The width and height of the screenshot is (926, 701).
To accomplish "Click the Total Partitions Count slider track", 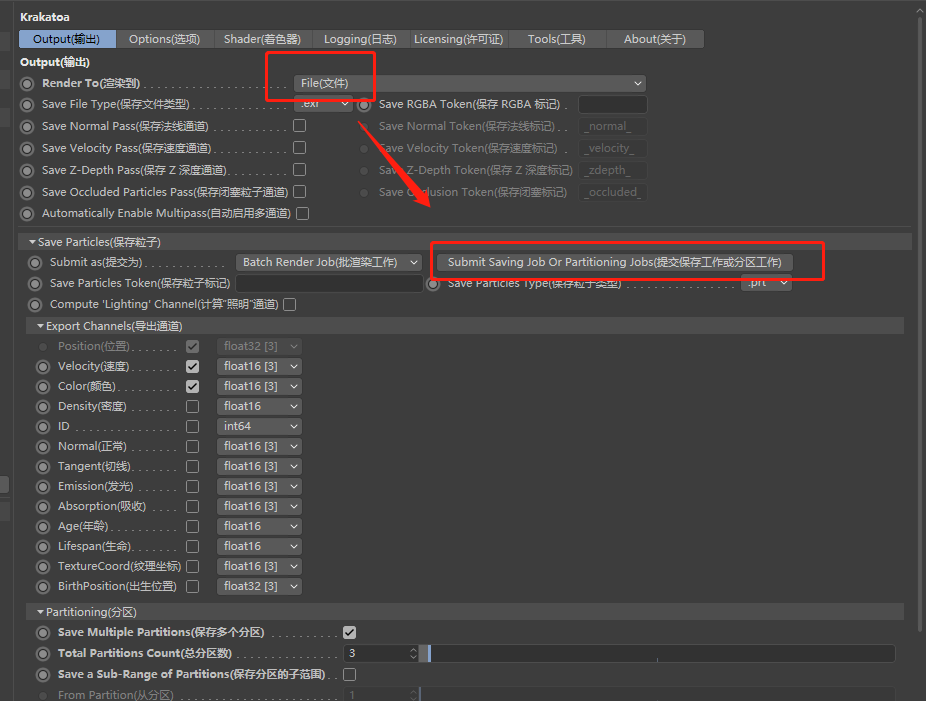I will point(657,654).
